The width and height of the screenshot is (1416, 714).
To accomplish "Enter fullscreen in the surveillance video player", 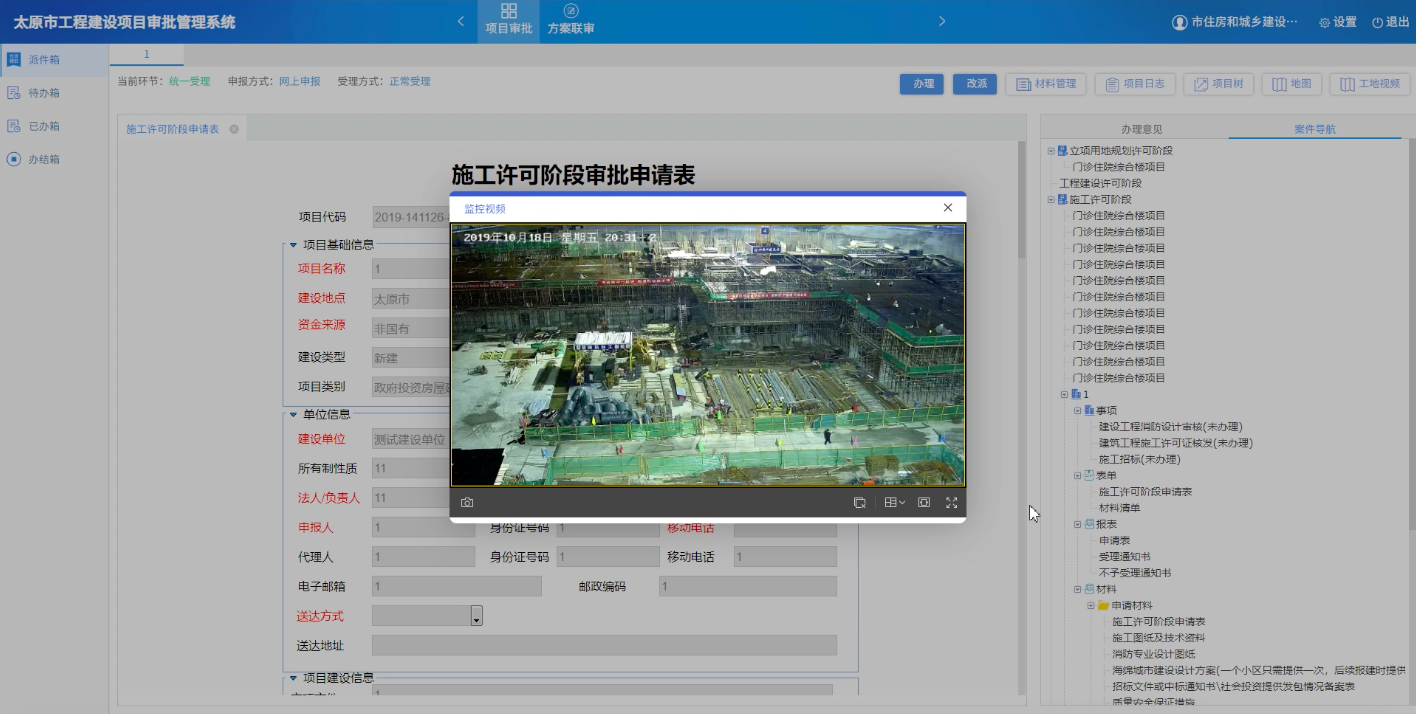I will pos(951,502).
